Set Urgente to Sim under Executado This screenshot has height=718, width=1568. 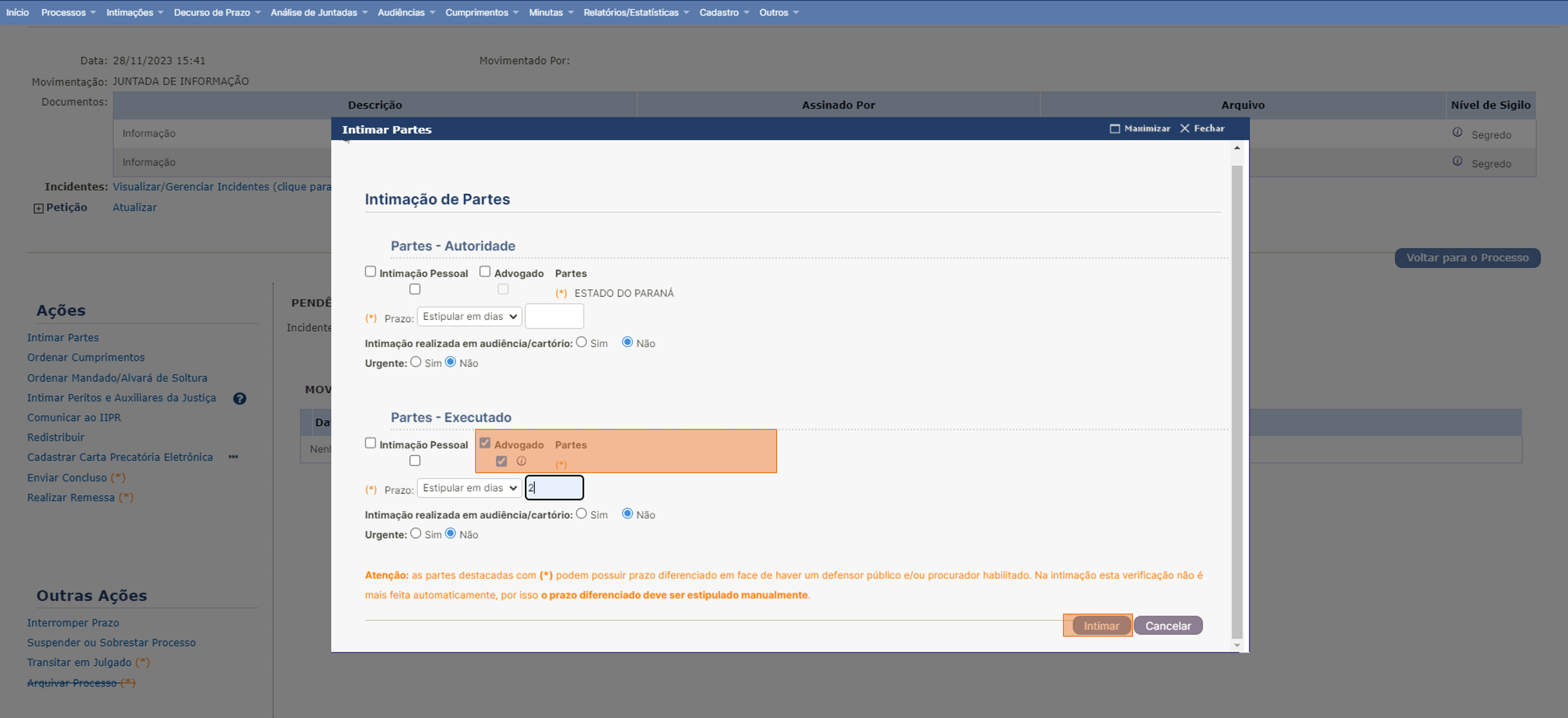pyautogui.click(x=416, y=533)
